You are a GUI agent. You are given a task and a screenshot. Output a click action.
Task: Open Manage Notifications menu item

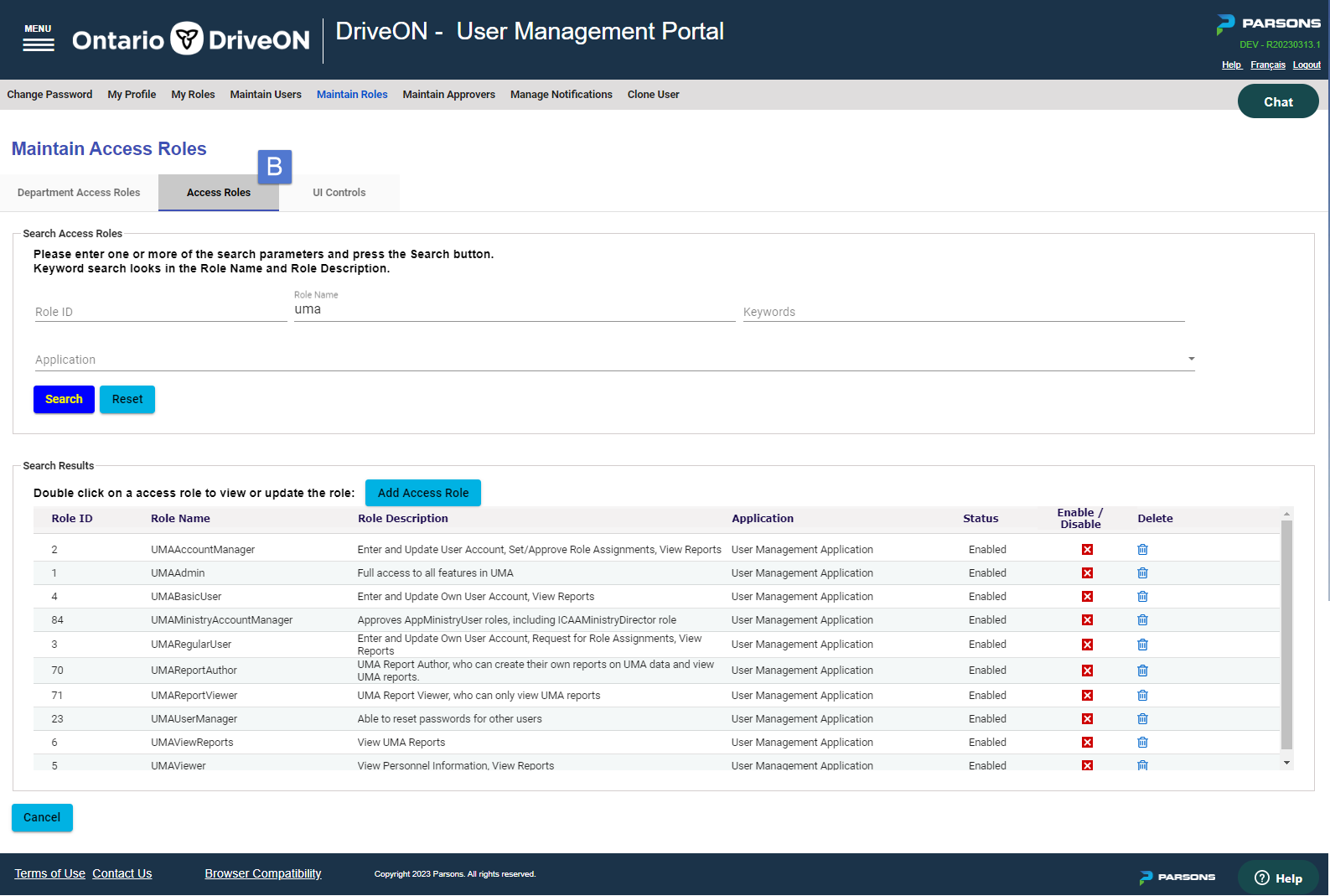pos(561,95)
